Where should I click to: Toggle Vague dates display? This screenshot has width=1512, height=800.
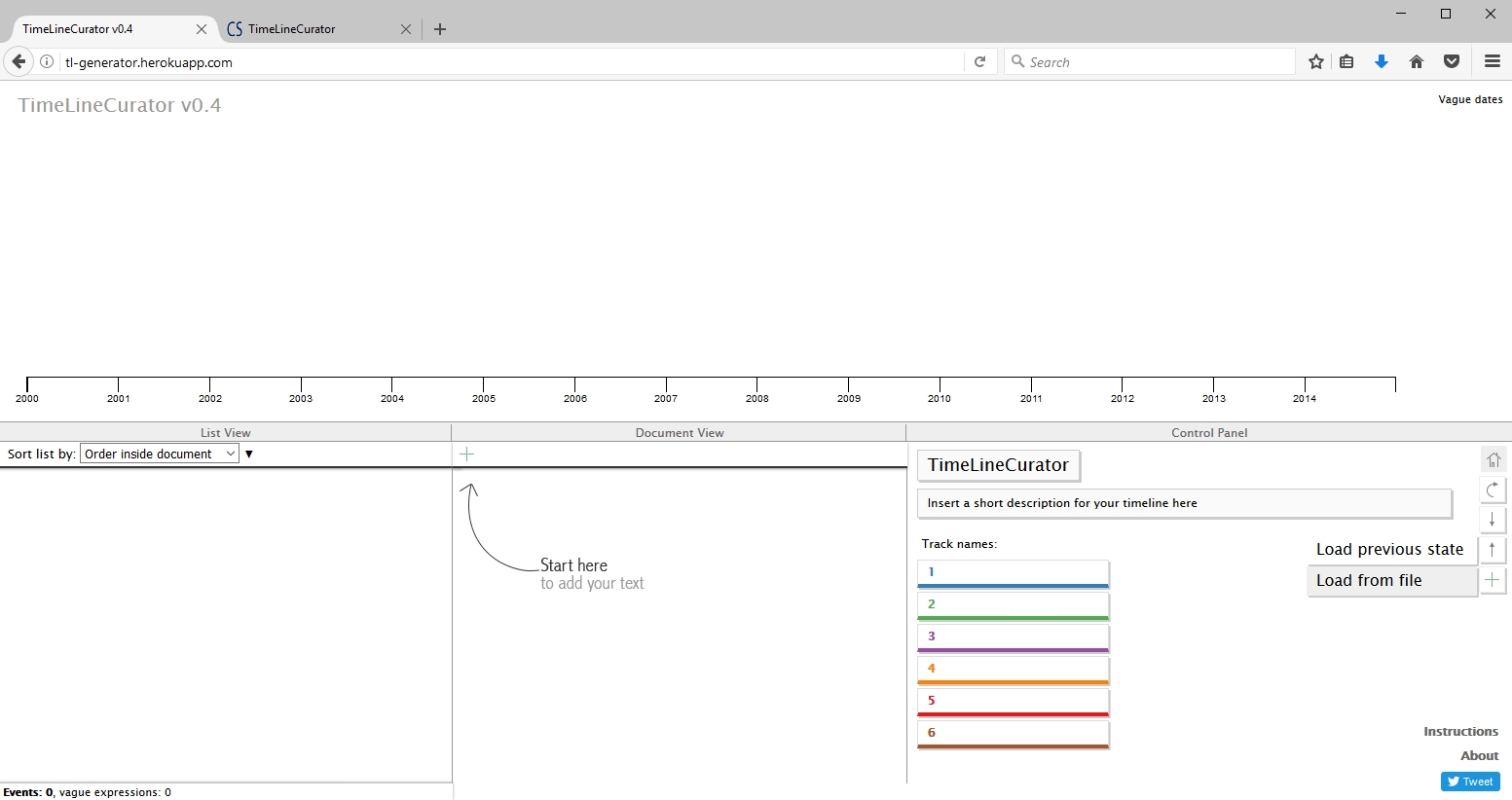[1469, 99]
